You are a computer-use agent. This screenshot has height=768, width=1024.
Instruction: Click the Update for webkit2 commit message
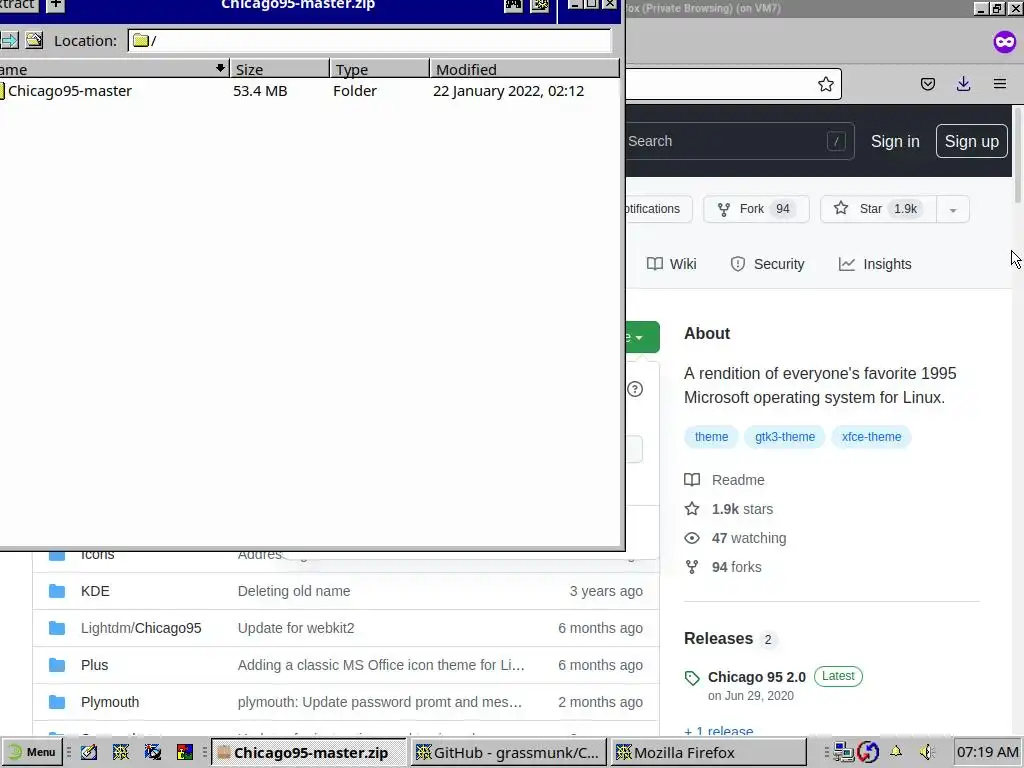(296, 628)
